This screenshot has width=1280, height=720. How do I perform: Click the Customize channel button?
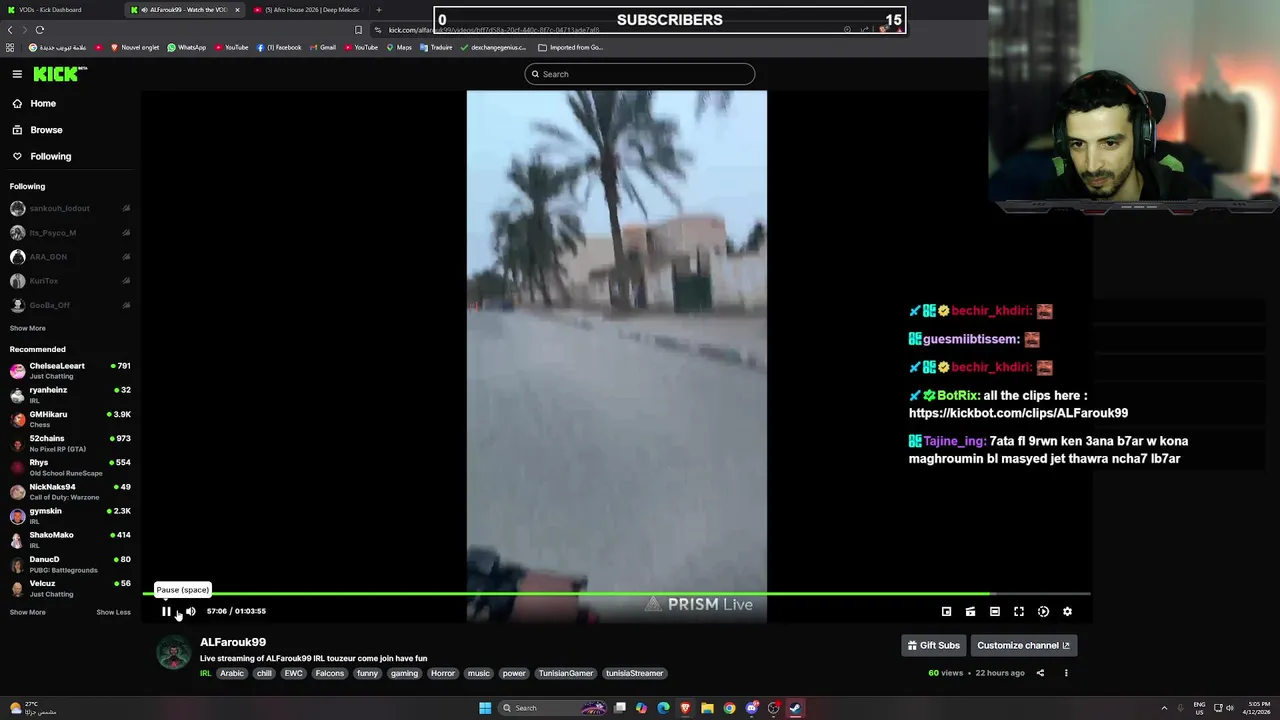[x=1023, y=645]
